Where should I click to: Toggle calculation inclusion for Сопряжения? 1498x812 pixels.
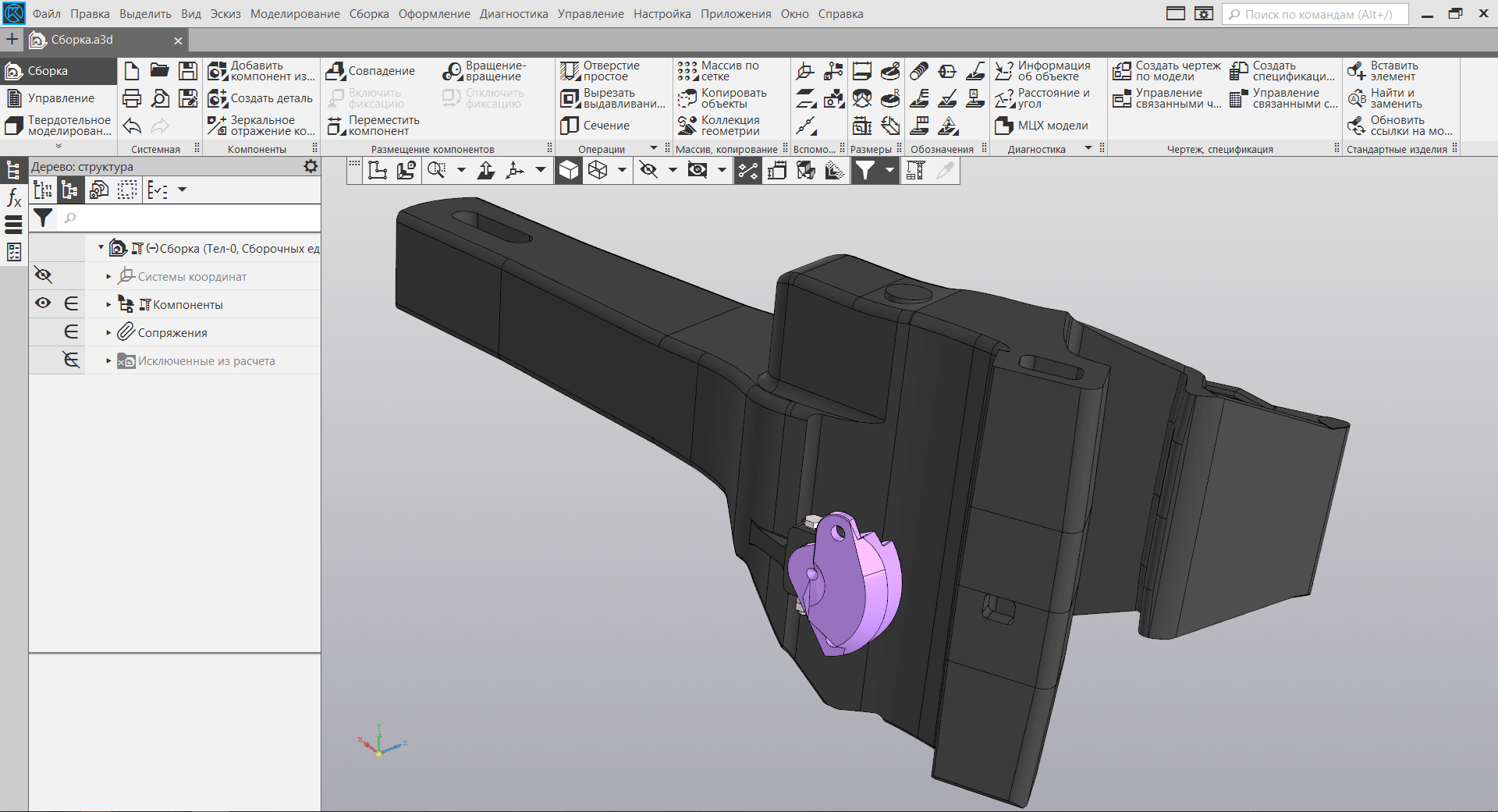(71, 332)
